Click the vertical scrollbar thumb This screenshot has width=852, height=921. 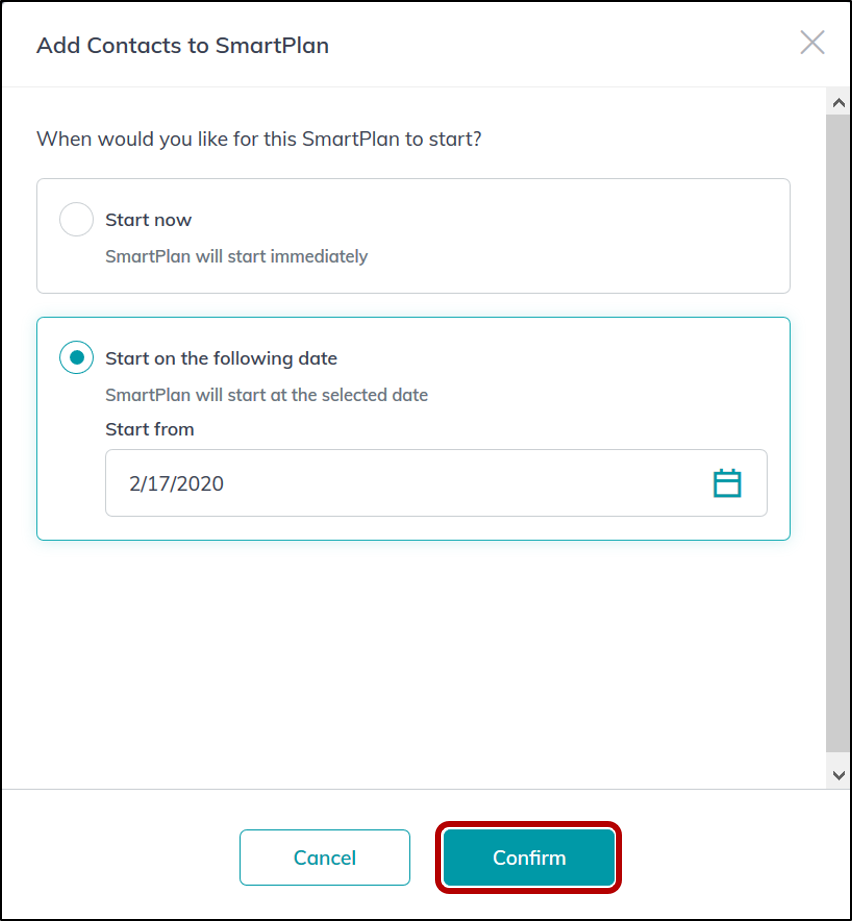click(838, 433)
